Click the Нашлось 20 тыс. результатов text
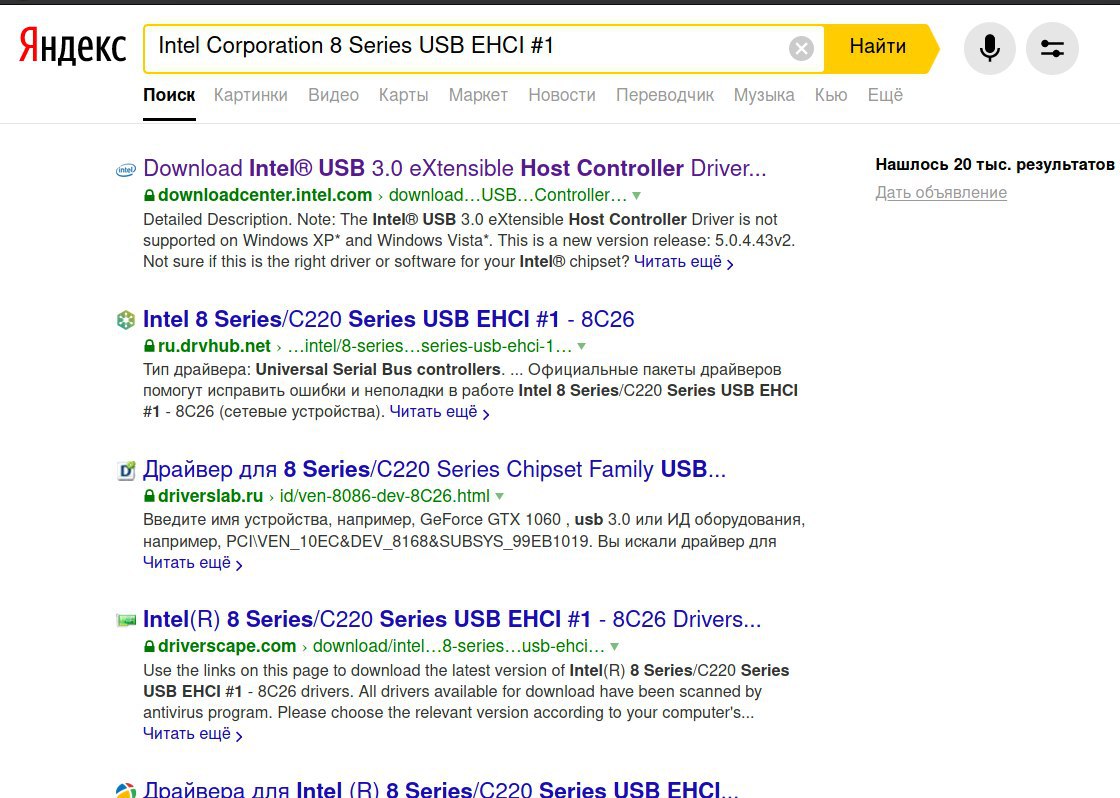 click(995, 164)
